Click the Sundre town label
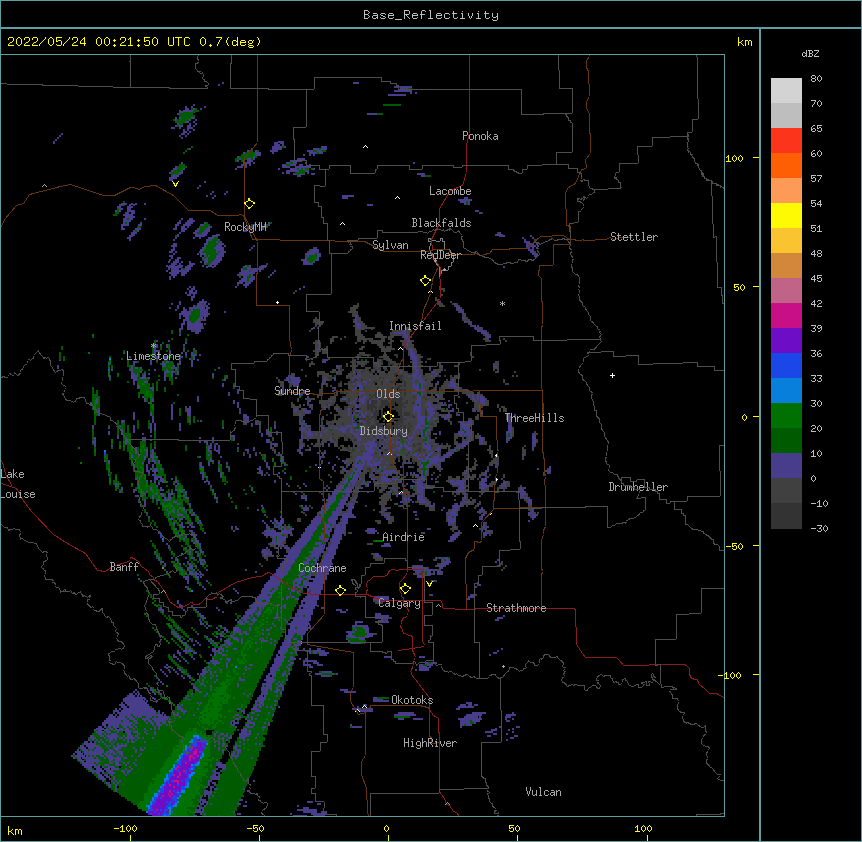 [292, 391]
